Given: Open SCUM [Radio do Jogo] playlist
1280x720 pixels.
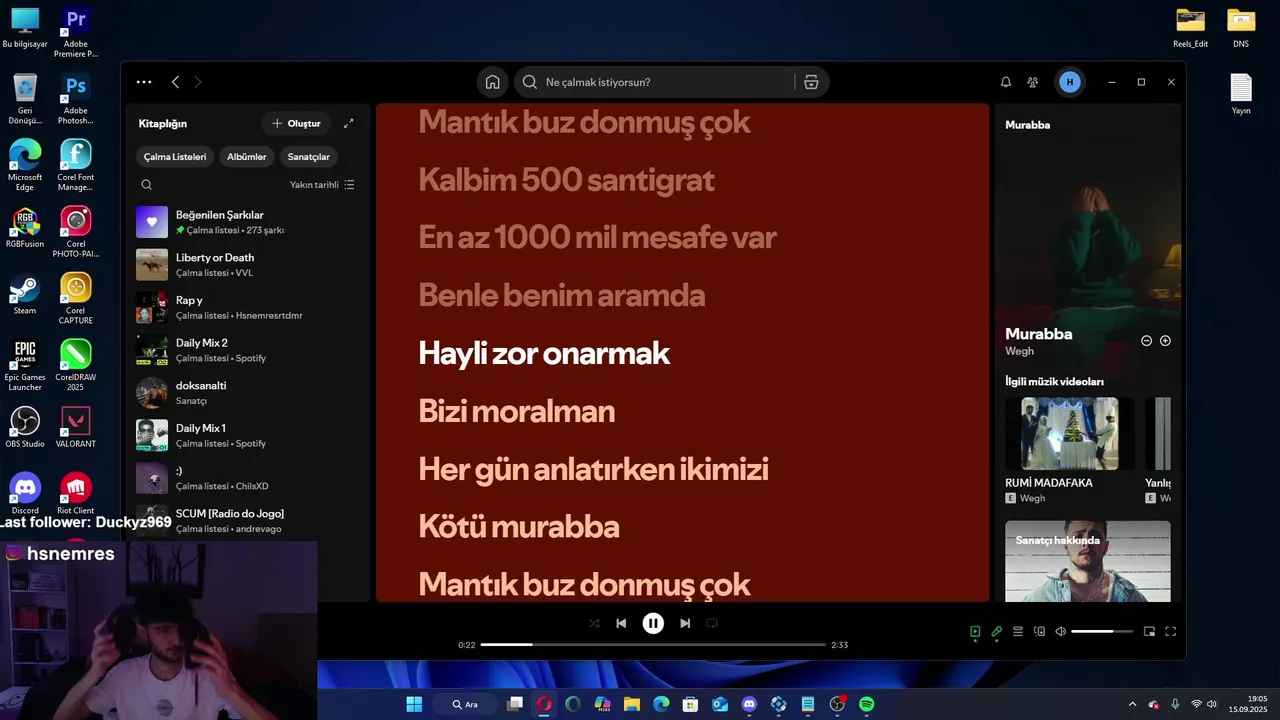Looking at the screenshot, I should pyautogui.click(x=249, y=520).
